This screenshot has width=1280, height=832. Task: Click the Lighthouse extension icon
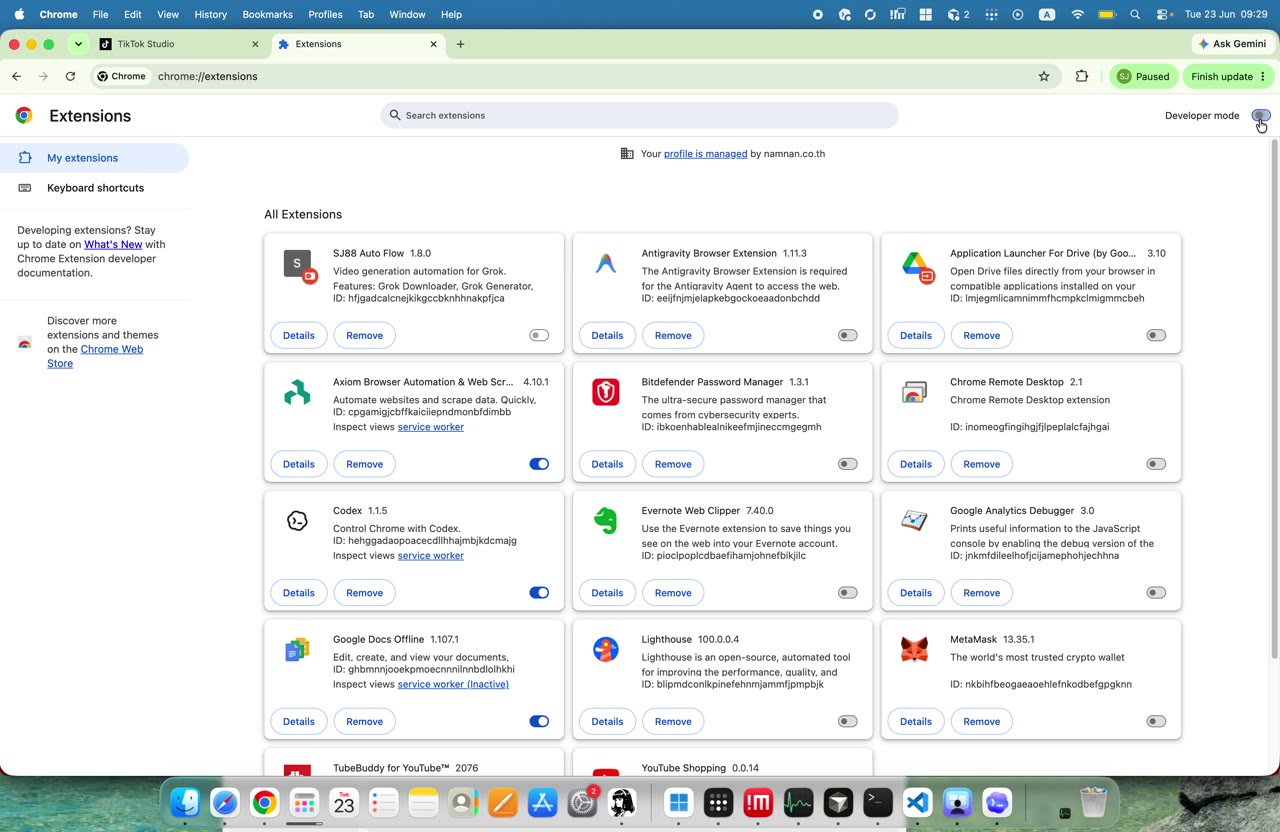[605, 650]
